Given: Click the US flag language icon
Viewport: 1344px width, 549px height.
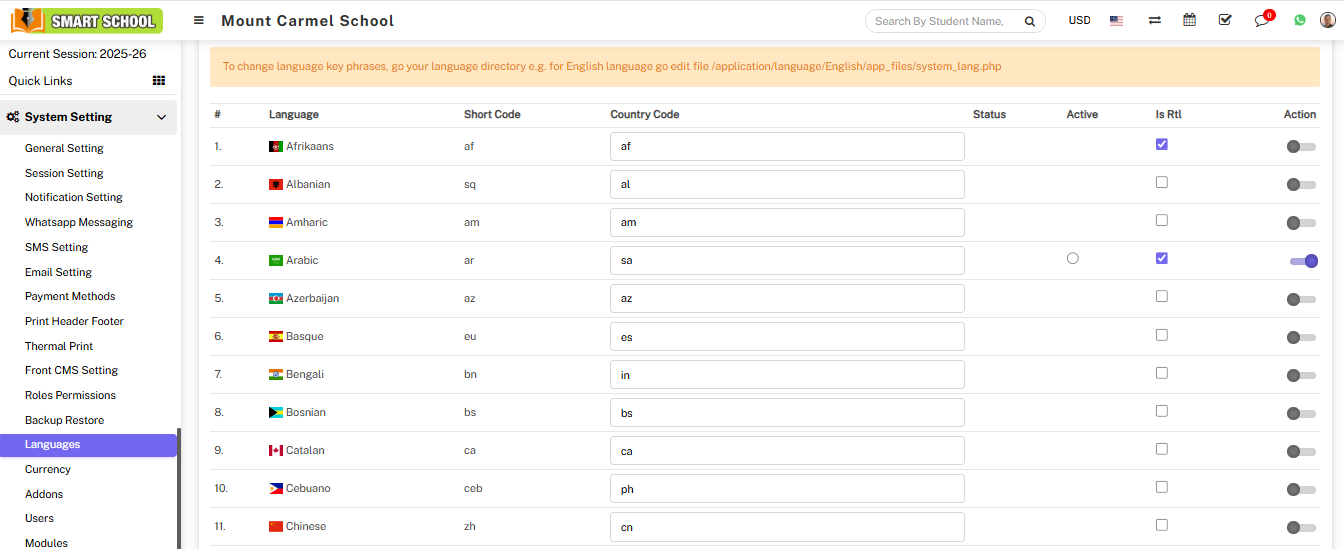Looking at the screenshot, I should (x=1116, y=20).
